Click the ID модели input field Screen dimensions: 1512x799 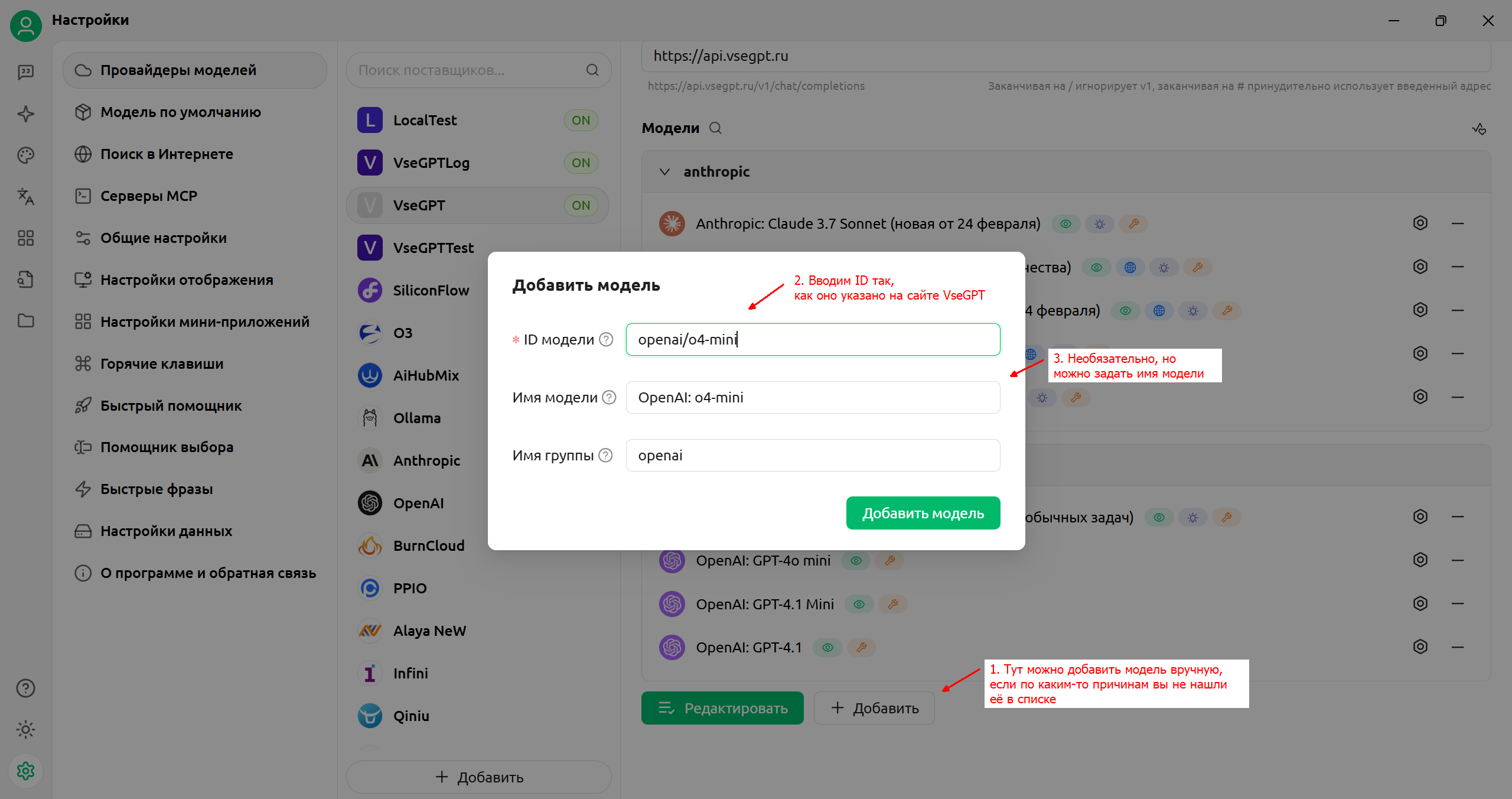813,339
